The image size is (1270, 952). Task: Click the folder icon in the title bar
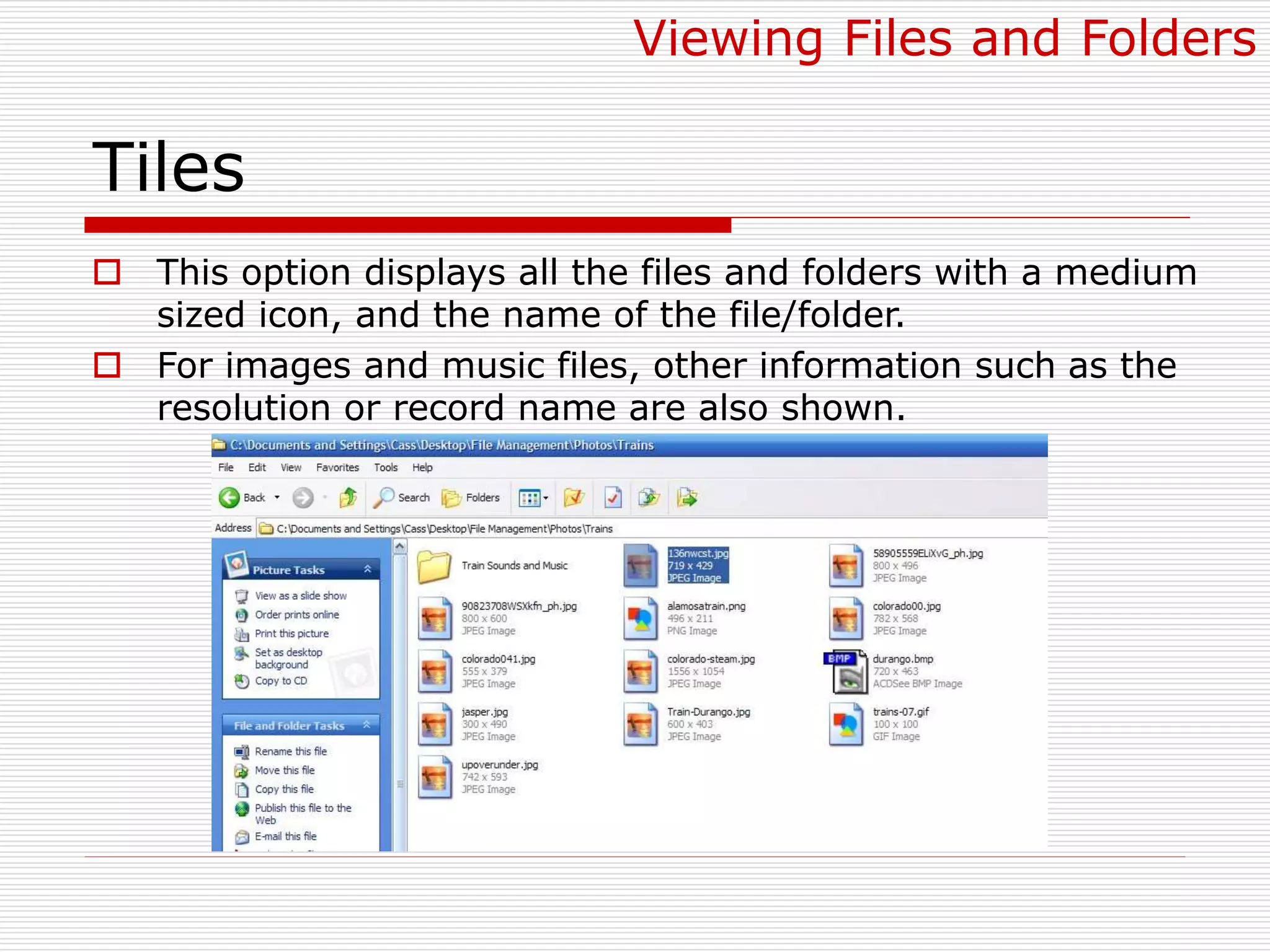point(219,444)
